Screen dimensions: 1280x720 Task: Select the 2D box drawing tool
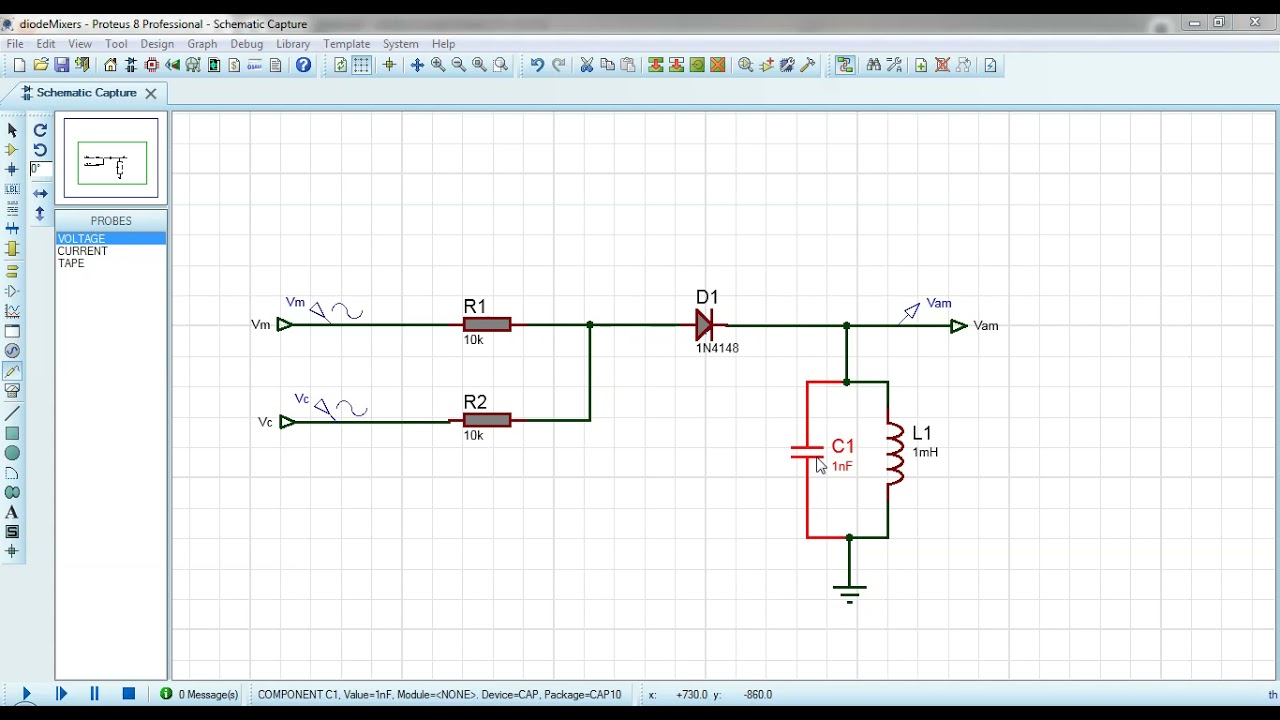tap(12, 433)
